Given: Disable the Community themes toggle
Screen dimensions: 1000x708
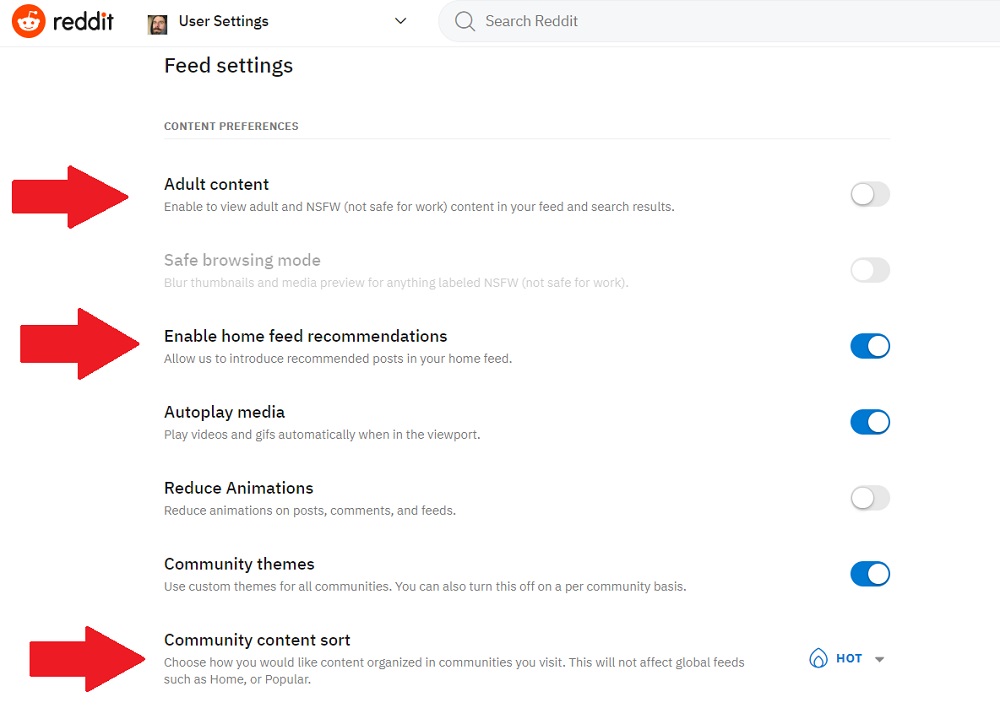Looking at the screenshot, I should coord(869,574).
